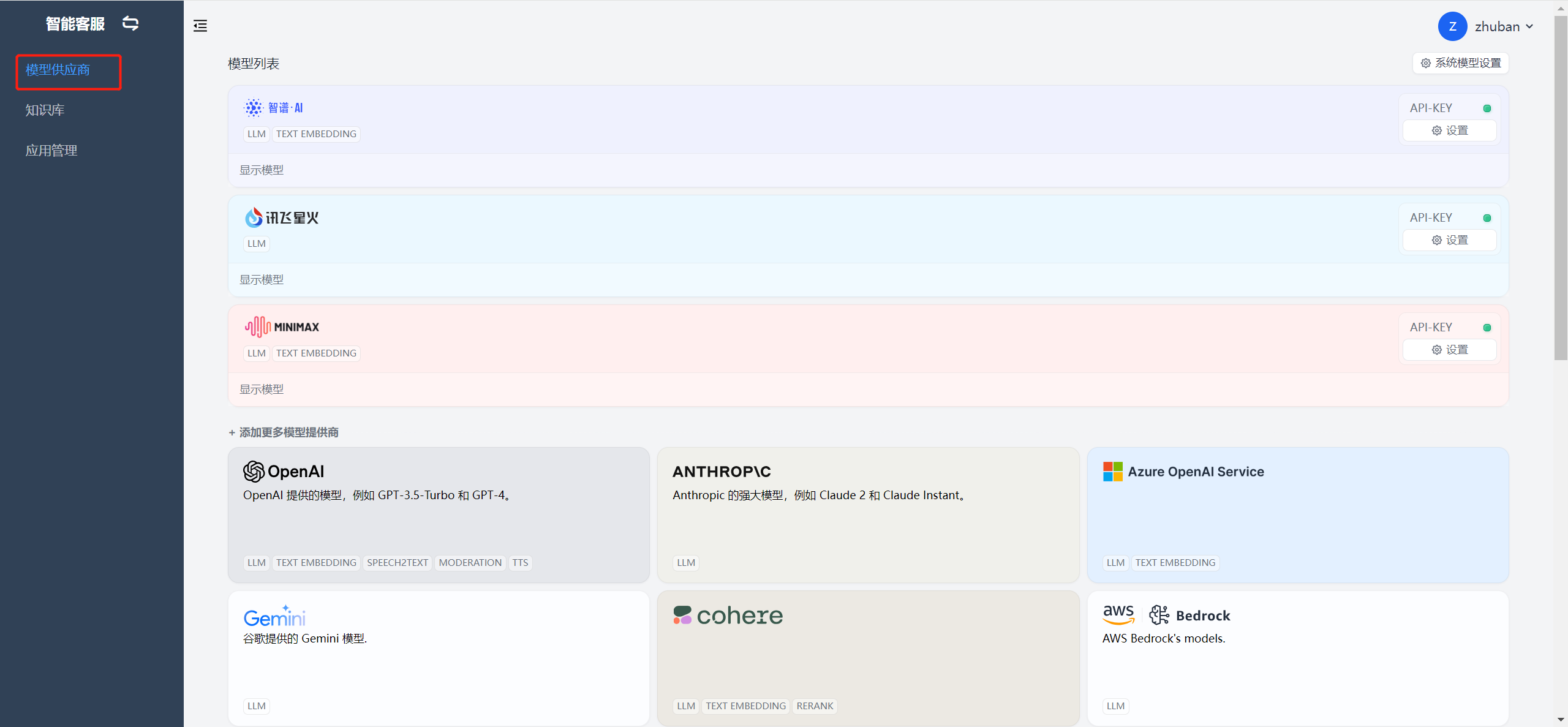
Task: Open 设置 for 讯飞星火 provider
Action: pyautogui.click(x=1450, y=240)
